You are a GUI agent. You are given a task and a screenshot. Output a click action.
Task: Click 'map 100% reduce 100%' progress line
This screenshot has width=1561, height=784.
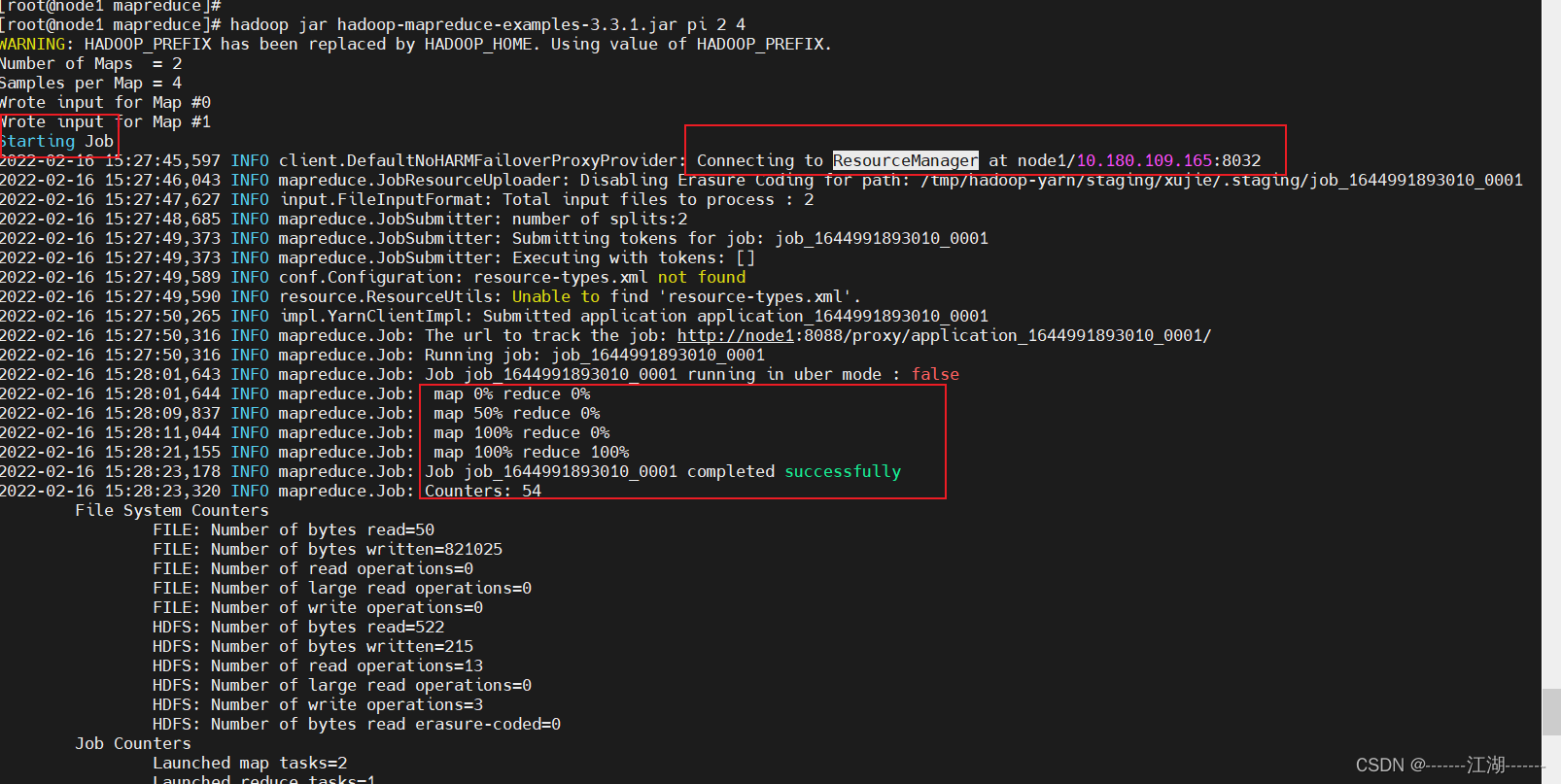coord(532,452)
